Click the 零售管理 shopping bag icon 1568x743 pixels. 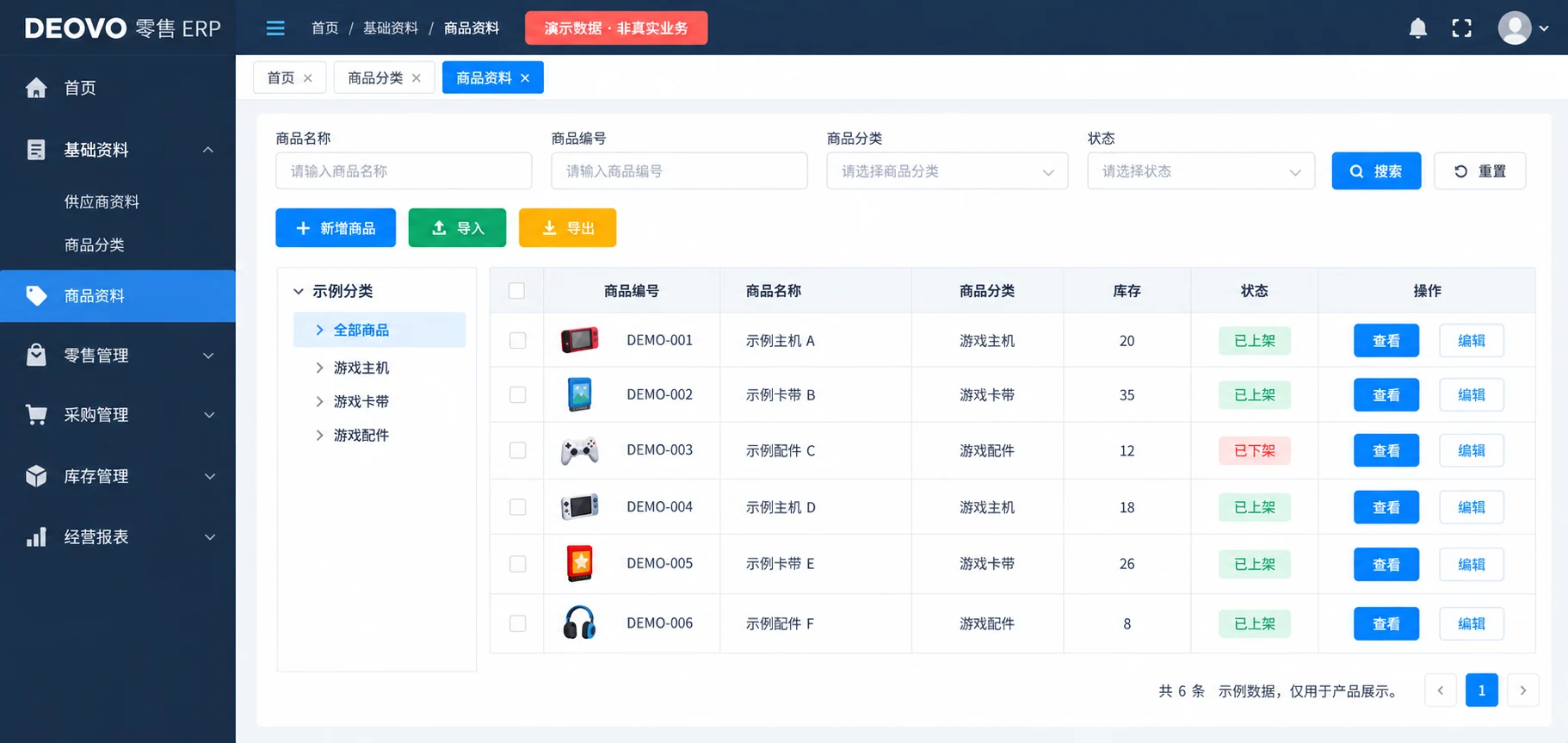point(36,355)
